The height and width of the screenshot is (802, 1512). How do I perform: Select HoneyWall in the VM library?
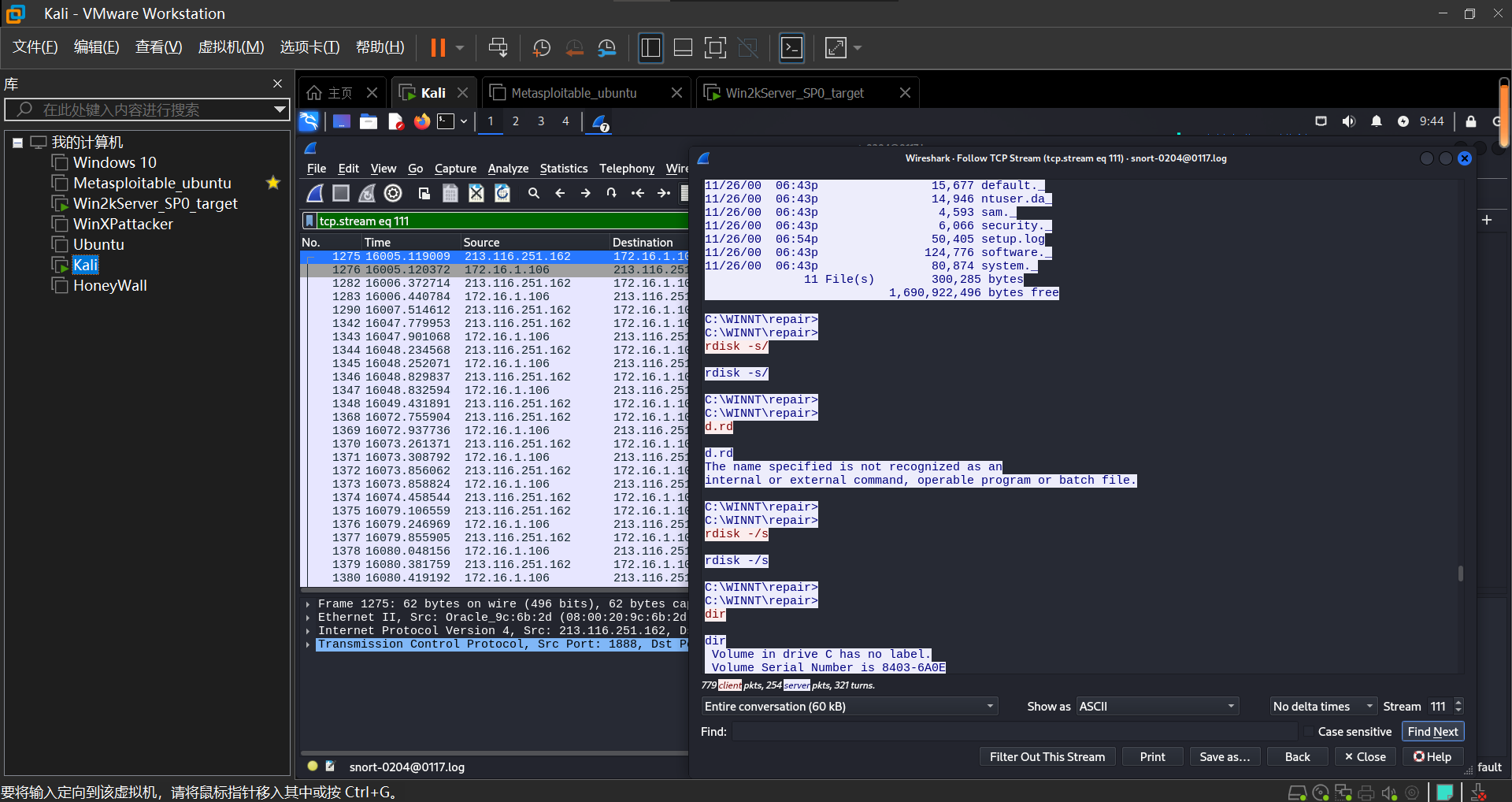pyautogui.click(x=109, y=285)
